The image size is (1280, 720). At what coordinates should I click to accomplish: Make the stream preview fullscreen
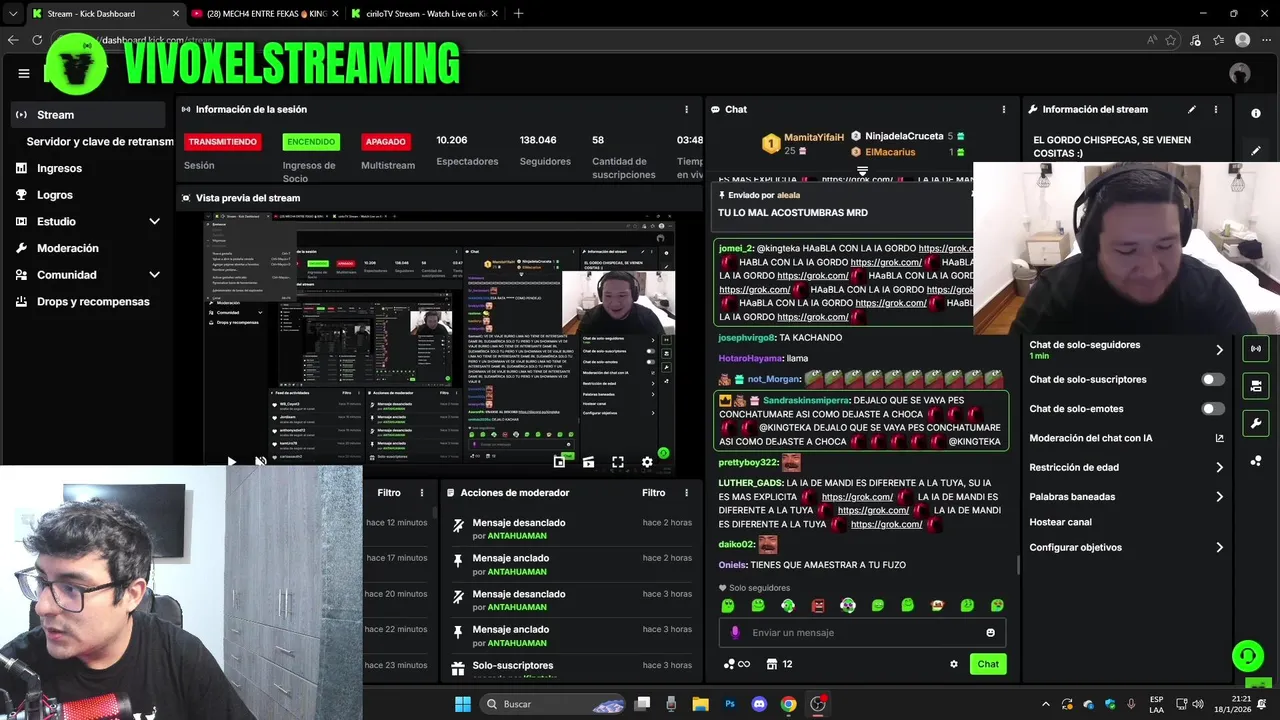click(x=618, y=461)
